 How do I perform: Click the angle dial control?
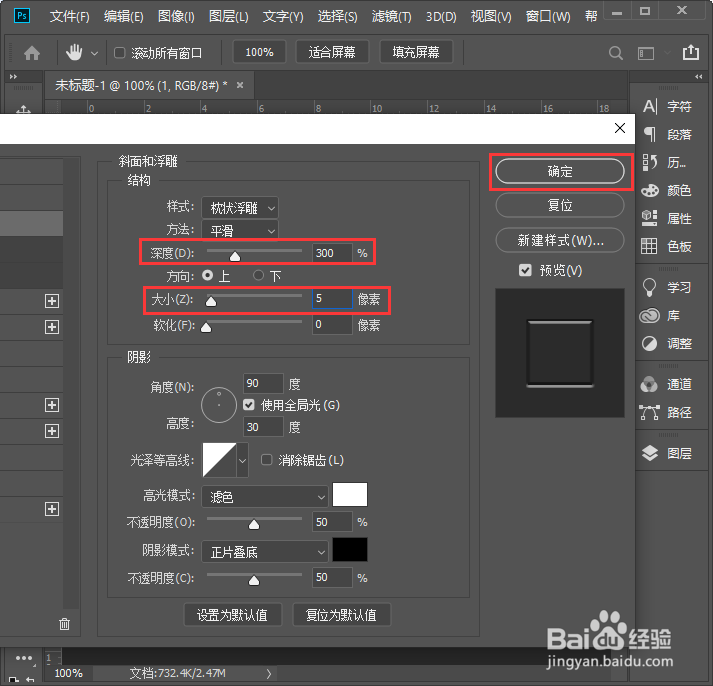219,405
